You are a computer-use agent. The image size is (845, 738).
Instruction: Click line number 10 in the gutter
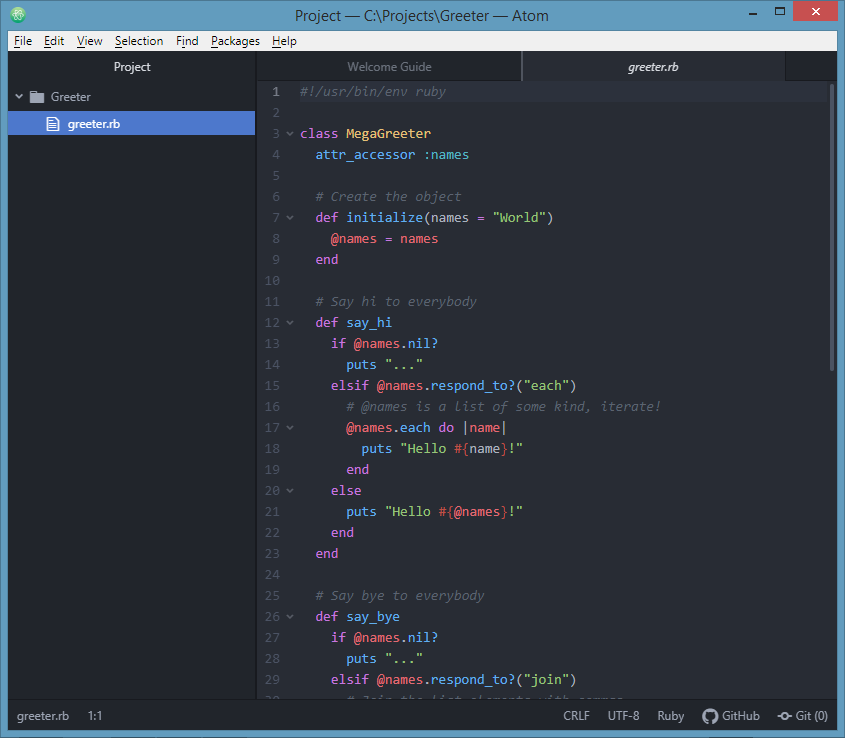pyautogui.click(x=272, y=281)
